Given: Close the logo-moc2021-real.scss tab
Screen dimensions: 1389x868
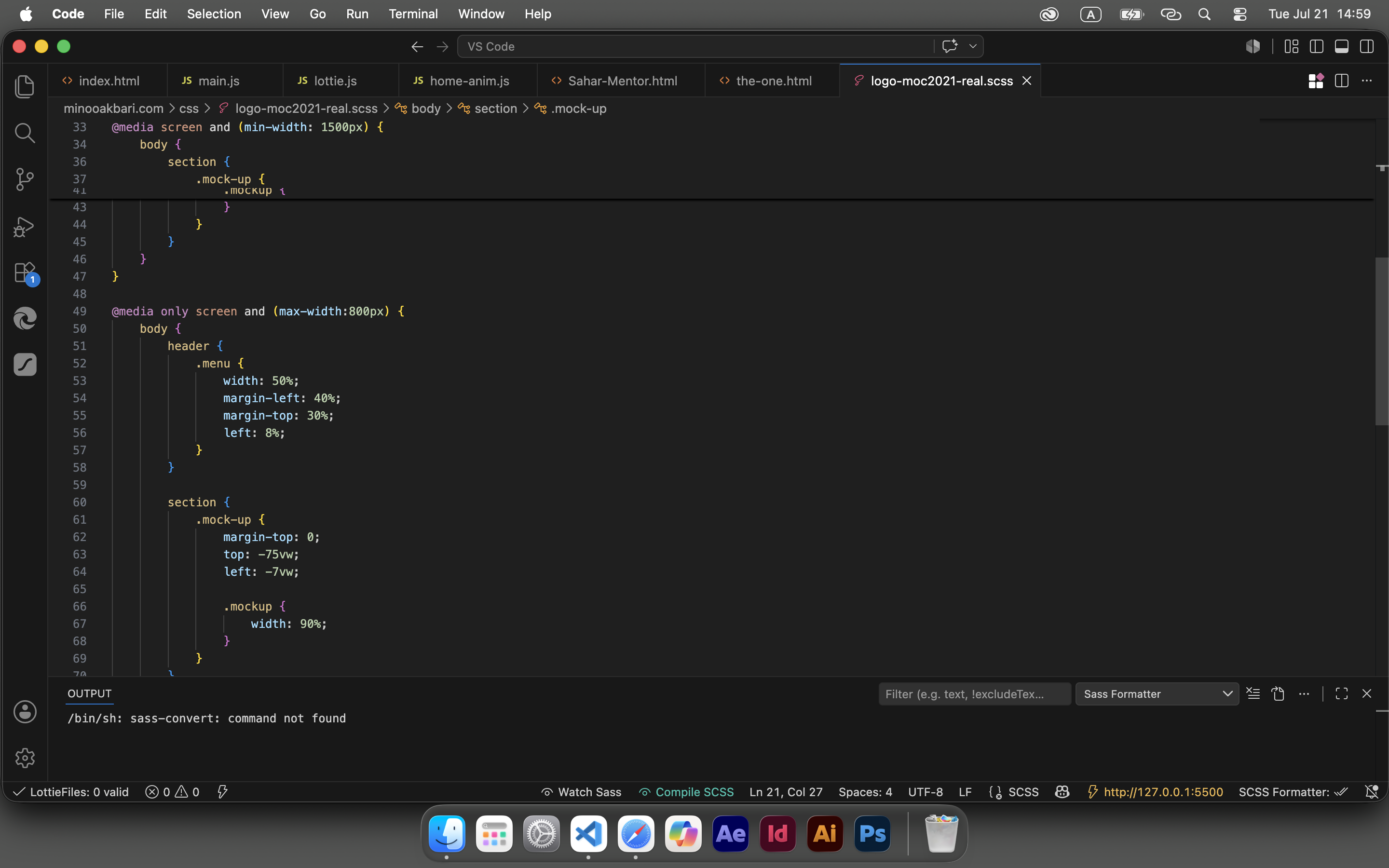Looking at the screenshot, I should click(1027, 81).
